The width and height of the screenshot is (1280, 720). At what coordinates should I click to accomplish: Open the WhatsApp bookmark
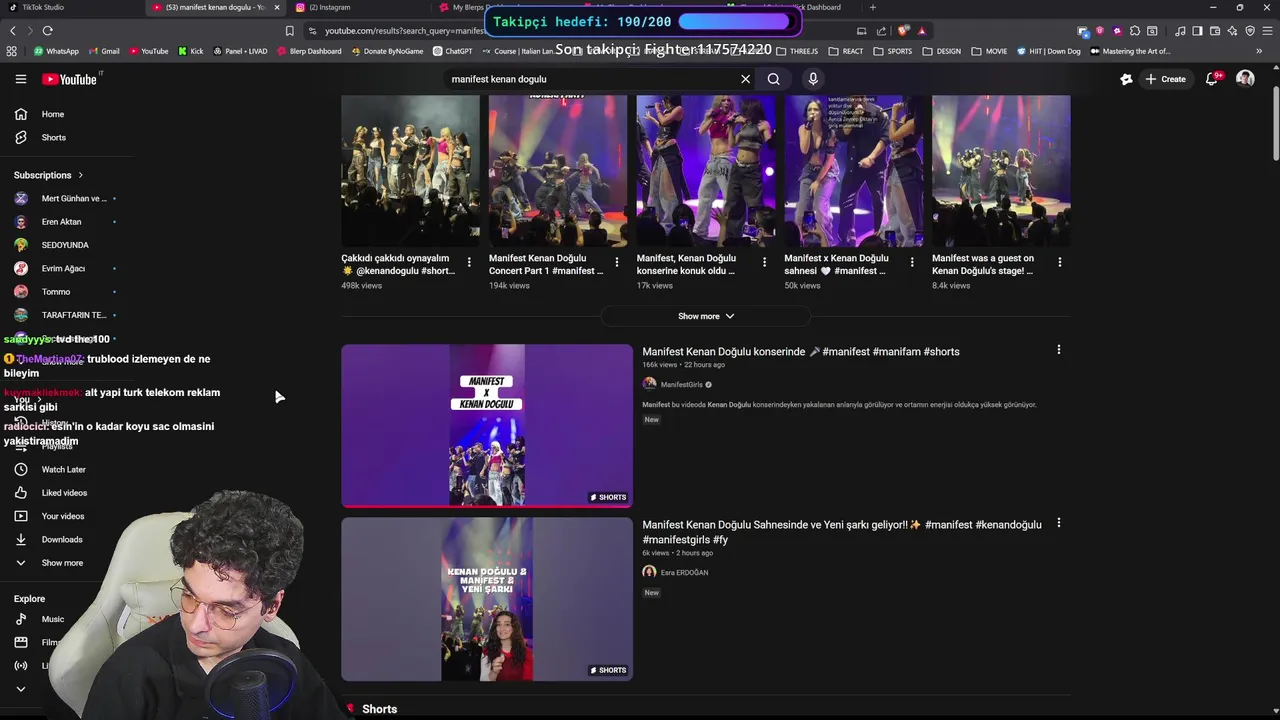[56, 51]
